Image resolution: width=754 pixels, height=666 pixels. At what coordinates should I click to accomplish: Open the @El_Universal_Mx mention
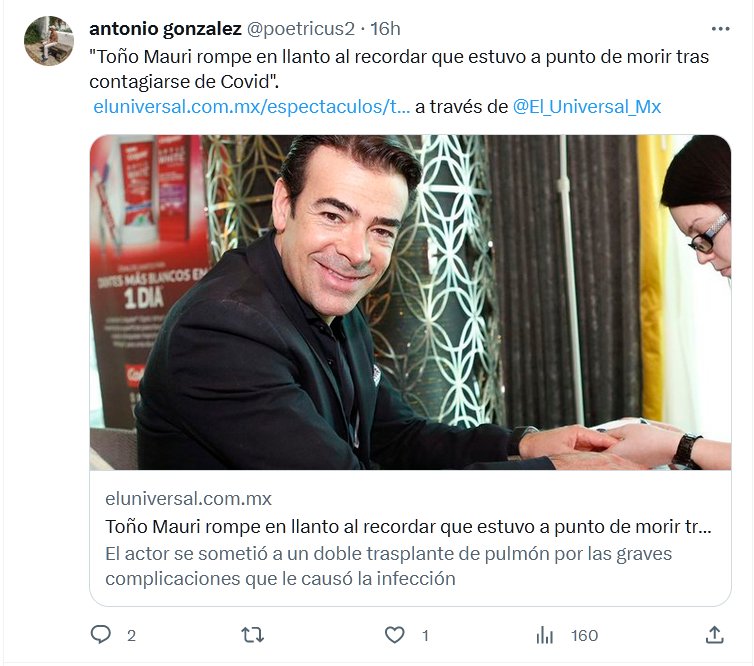587,107
